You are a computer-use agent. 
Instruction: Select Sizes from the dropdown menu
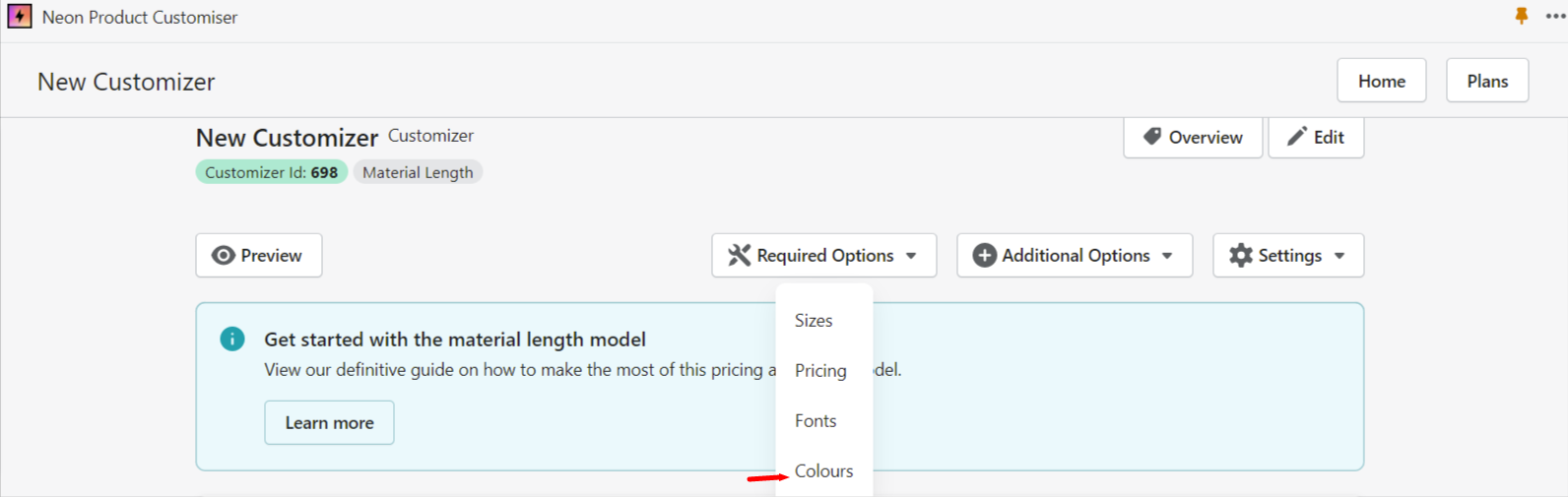(x=814, y=321)
